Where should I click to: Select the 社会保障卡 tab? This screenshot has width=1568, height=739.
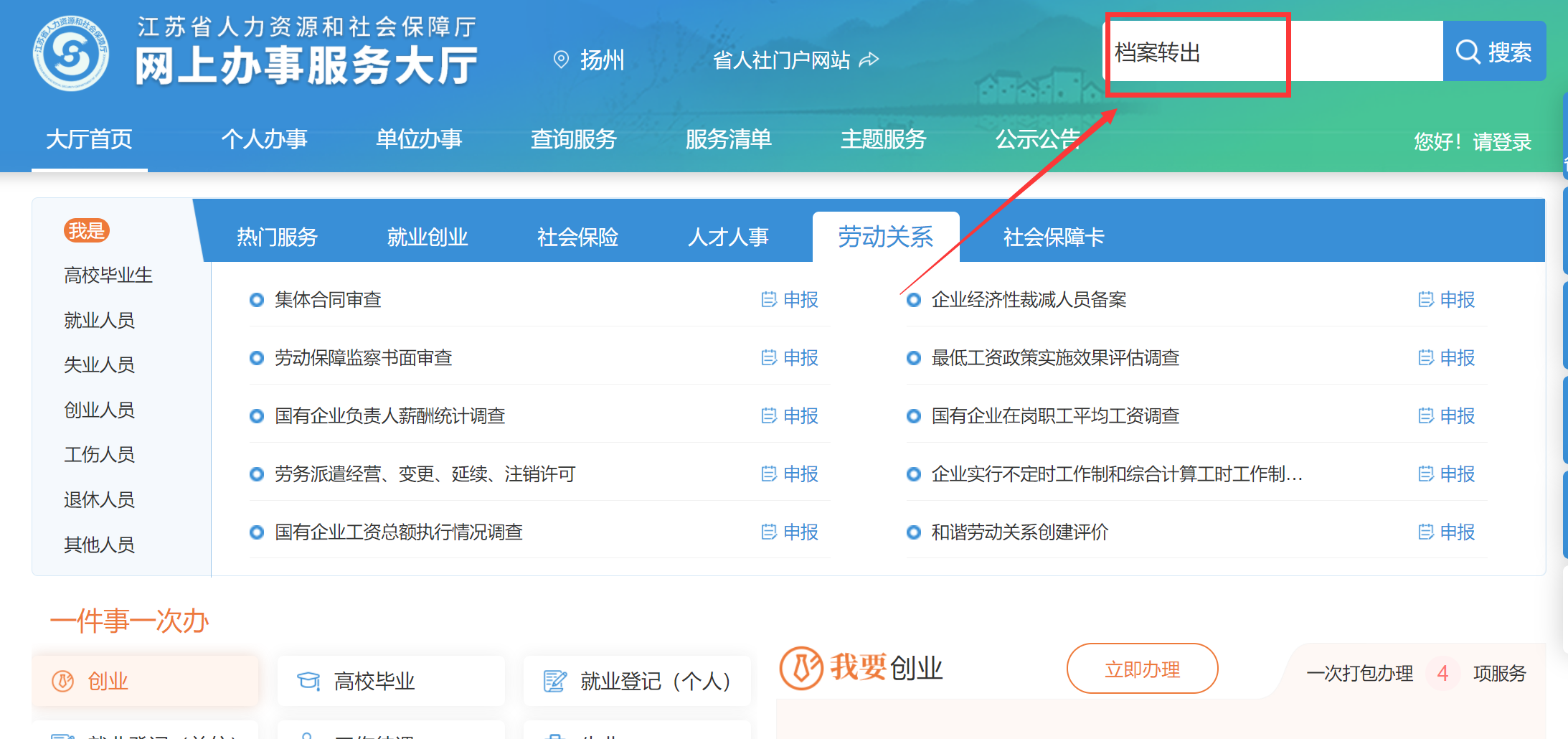[1053, 237]
